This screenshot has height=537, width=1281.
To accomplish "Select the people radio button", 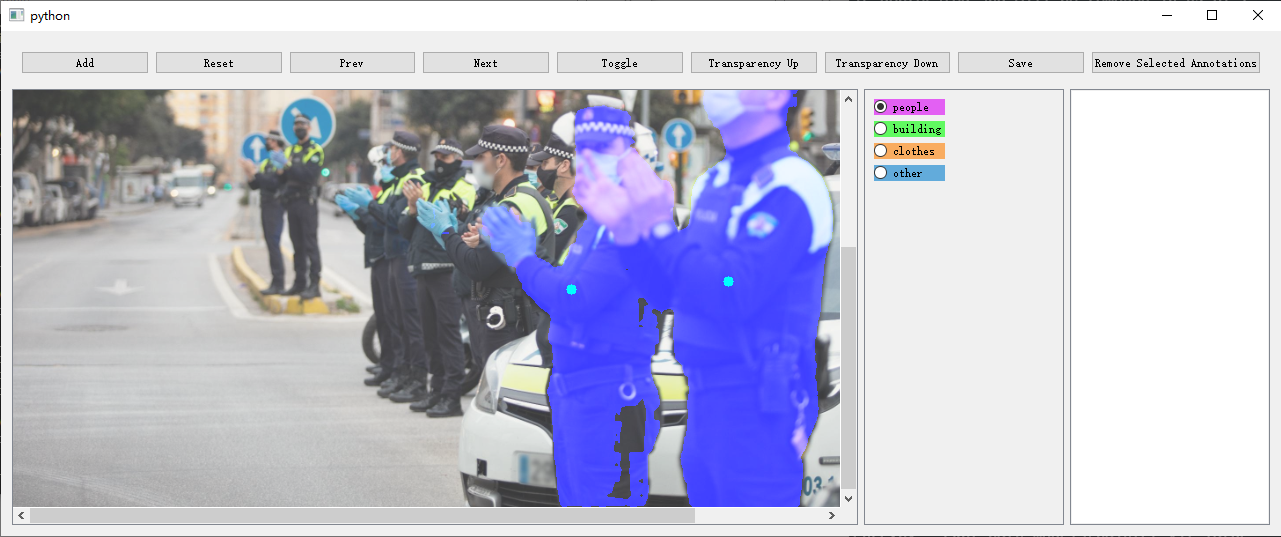I will (x=881, y=107).
